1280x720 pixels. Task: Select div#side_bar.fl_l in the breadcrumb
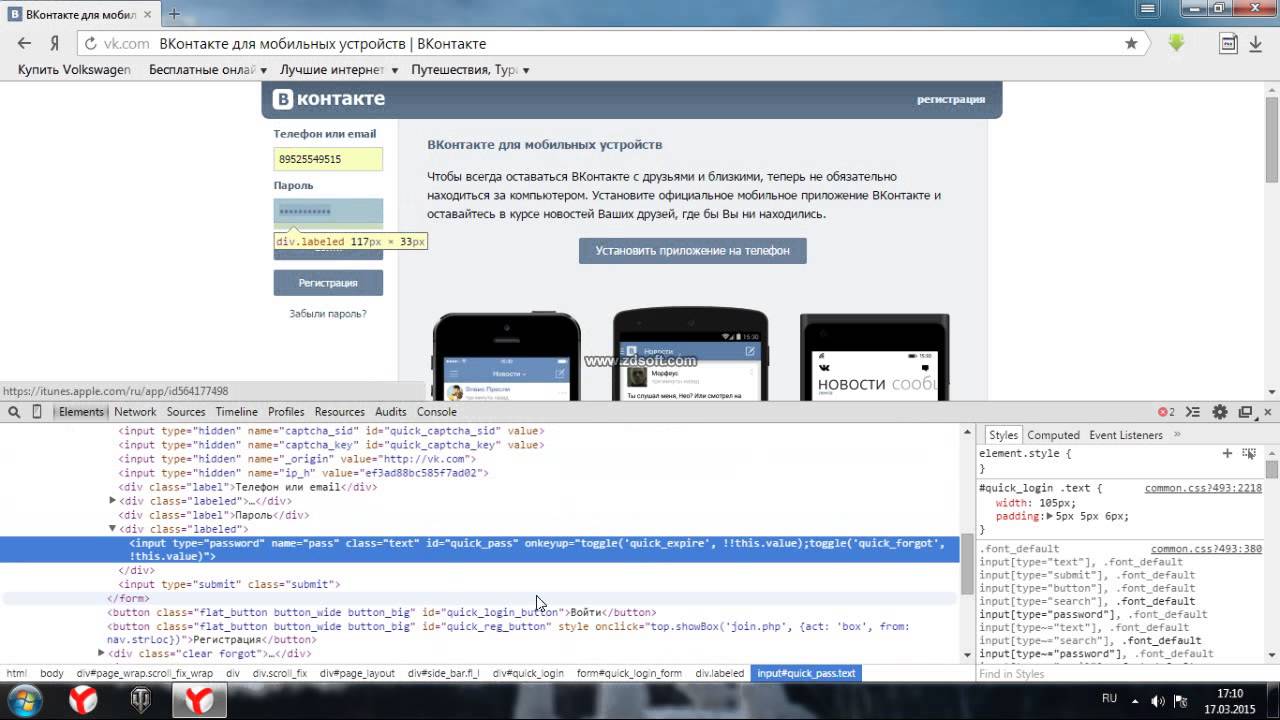point(444,674)
